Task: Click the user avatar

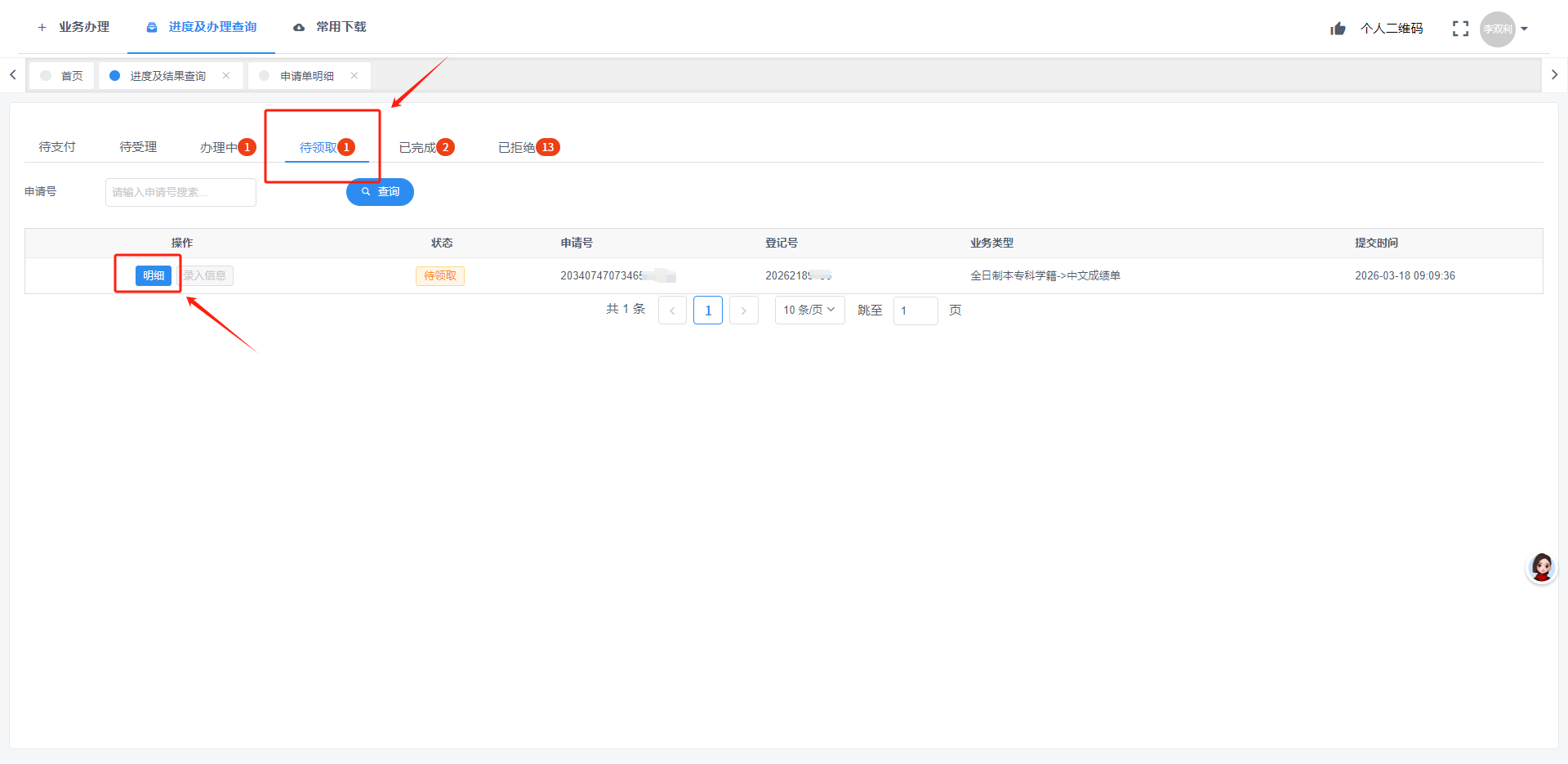Action: click(1498, 29)
